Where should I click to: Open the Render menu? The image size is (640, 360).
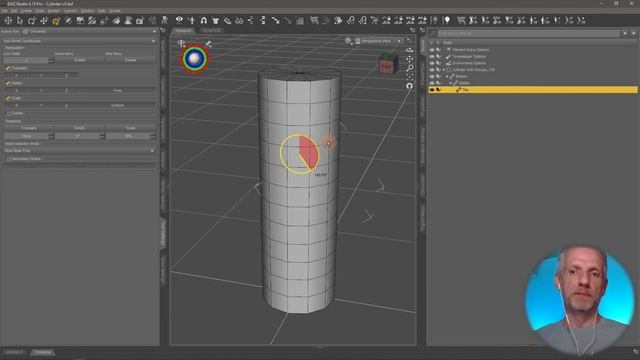[x=53, y=11]
